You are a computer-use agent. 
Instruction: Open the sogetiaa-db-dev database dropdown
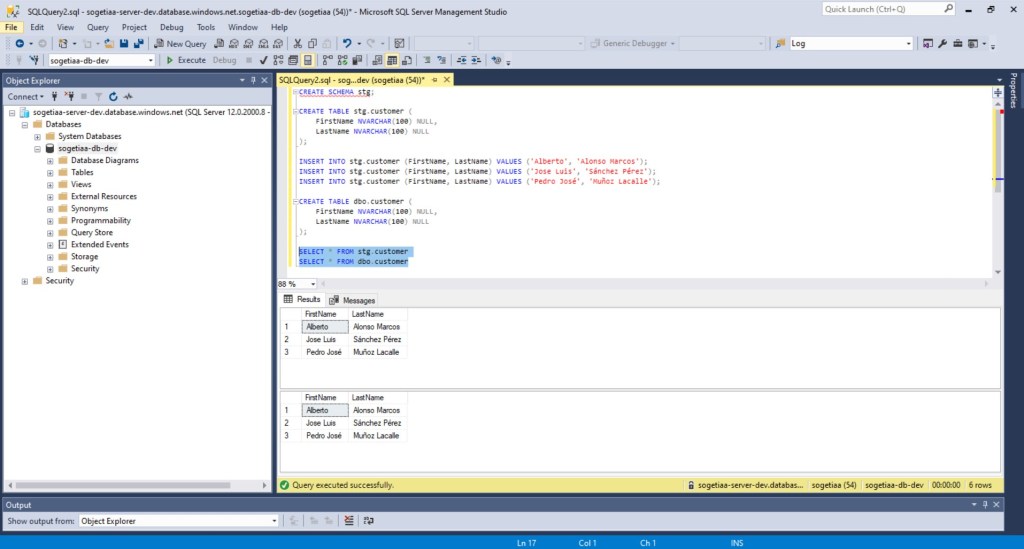(151, 60)
